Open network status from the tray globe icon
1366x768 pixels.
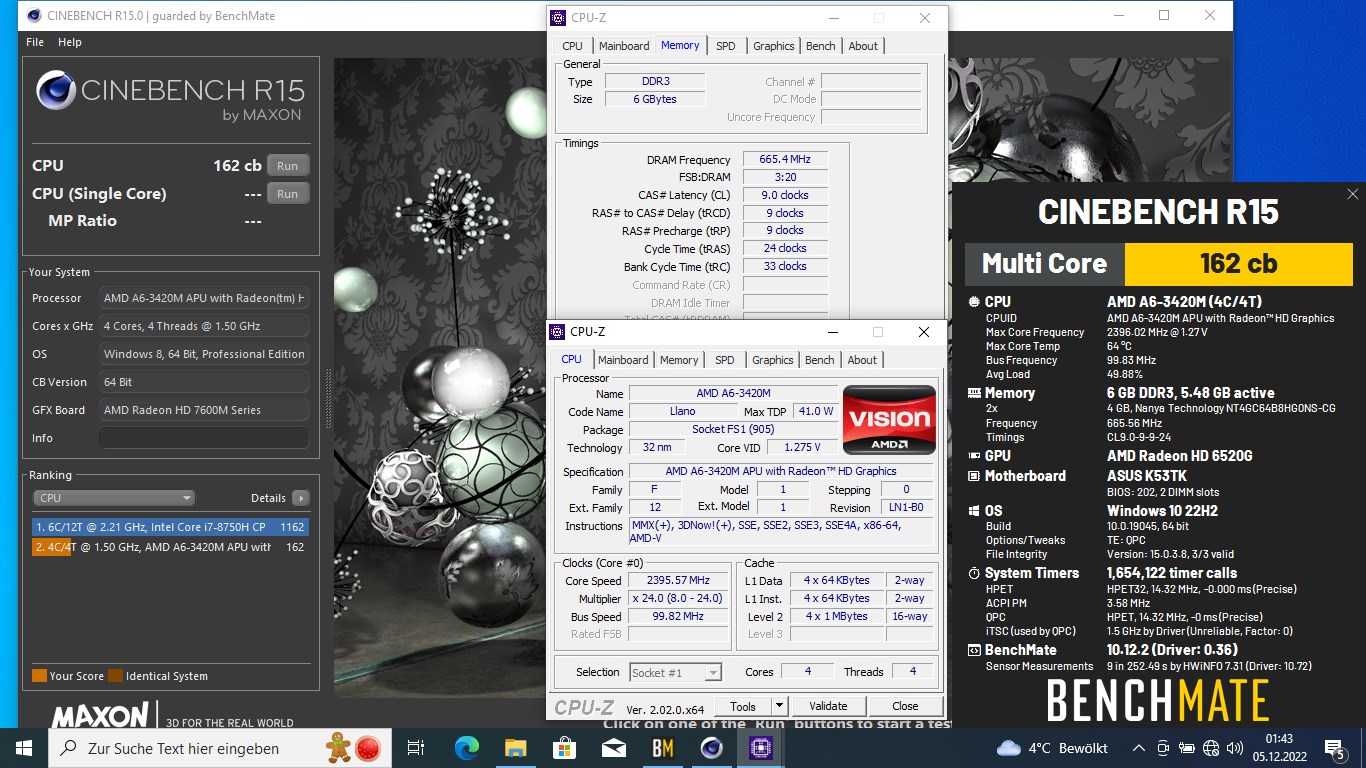point(1211,748)
